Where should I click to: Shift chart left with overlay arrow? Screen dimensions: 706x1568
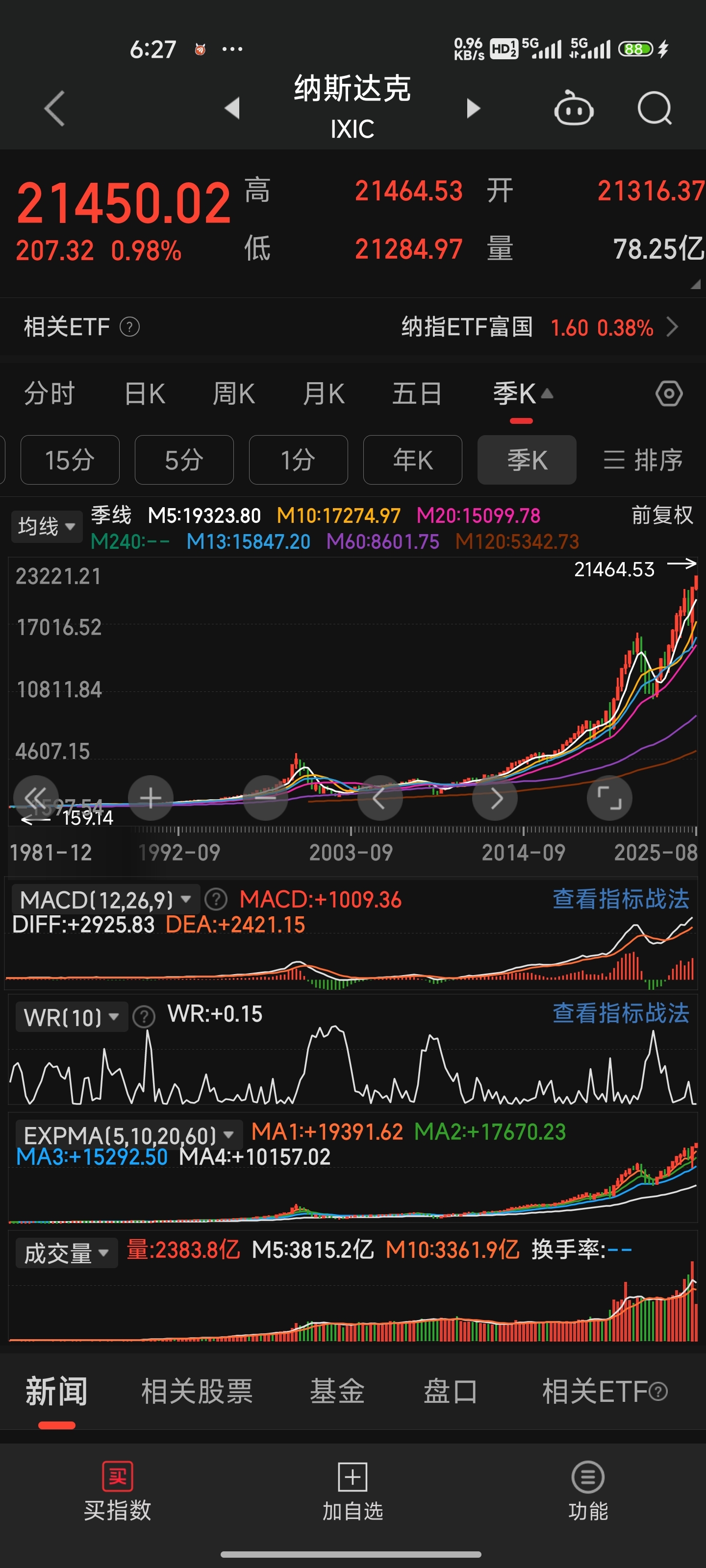[x=379, y=797]
